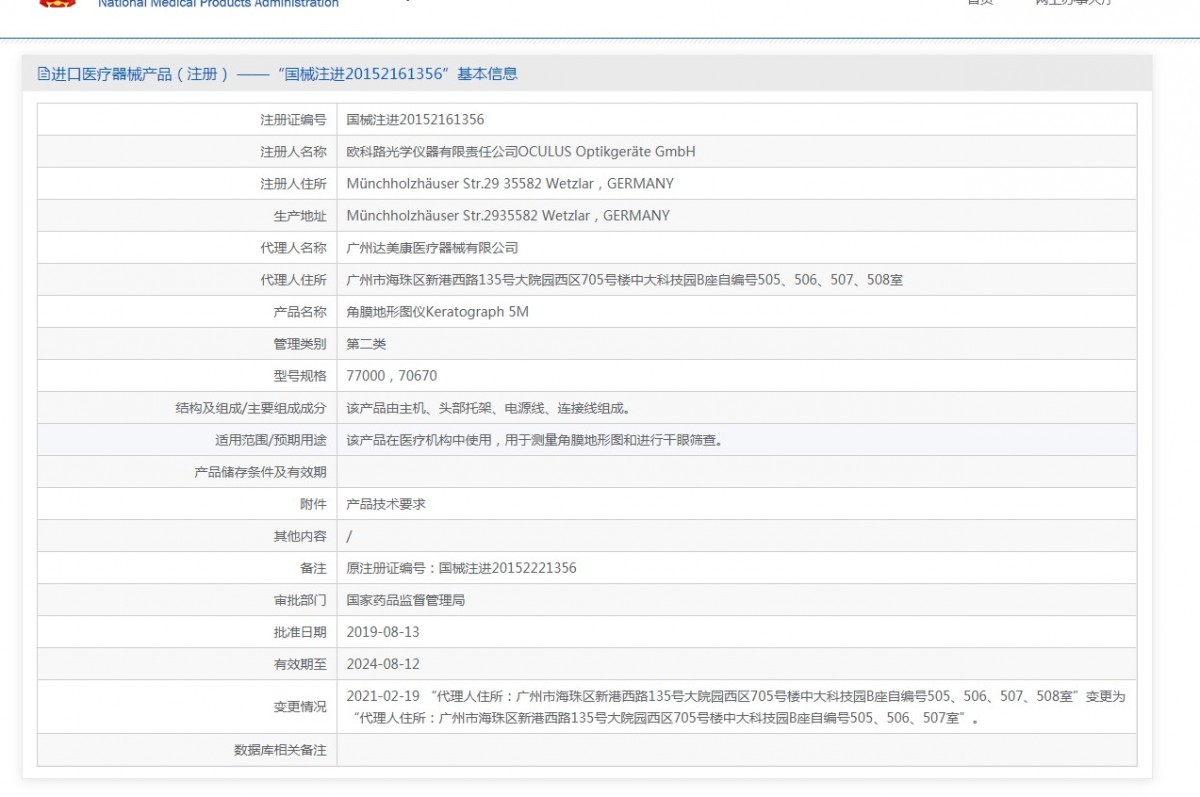Image resolution: width=1200 pixels, height=797 pixels.
Task: Click the agent name "广州达美康医疗器械有限公司"
Action: pyautogui.click(x=432, y=248)
